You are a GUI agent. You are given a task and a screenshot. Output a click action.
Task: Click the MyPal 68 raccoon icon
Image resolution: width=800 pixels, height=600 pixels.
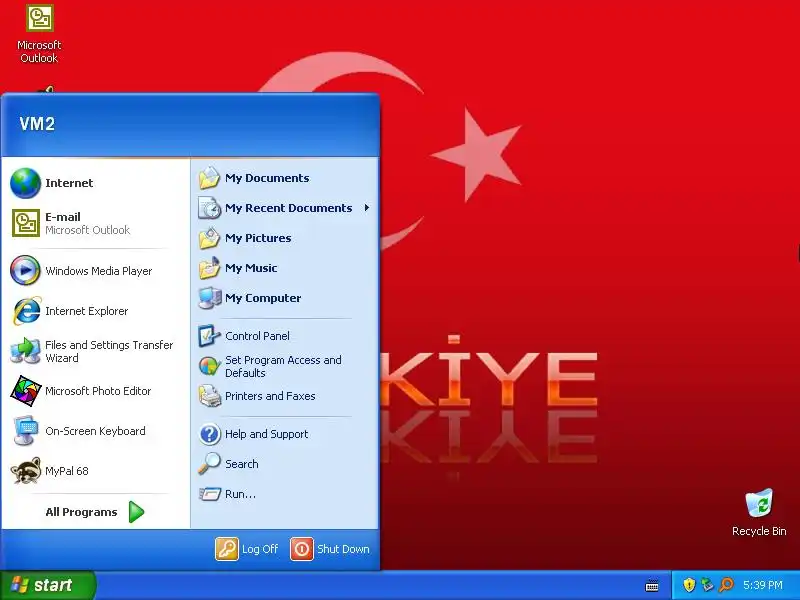pos(26,470)
